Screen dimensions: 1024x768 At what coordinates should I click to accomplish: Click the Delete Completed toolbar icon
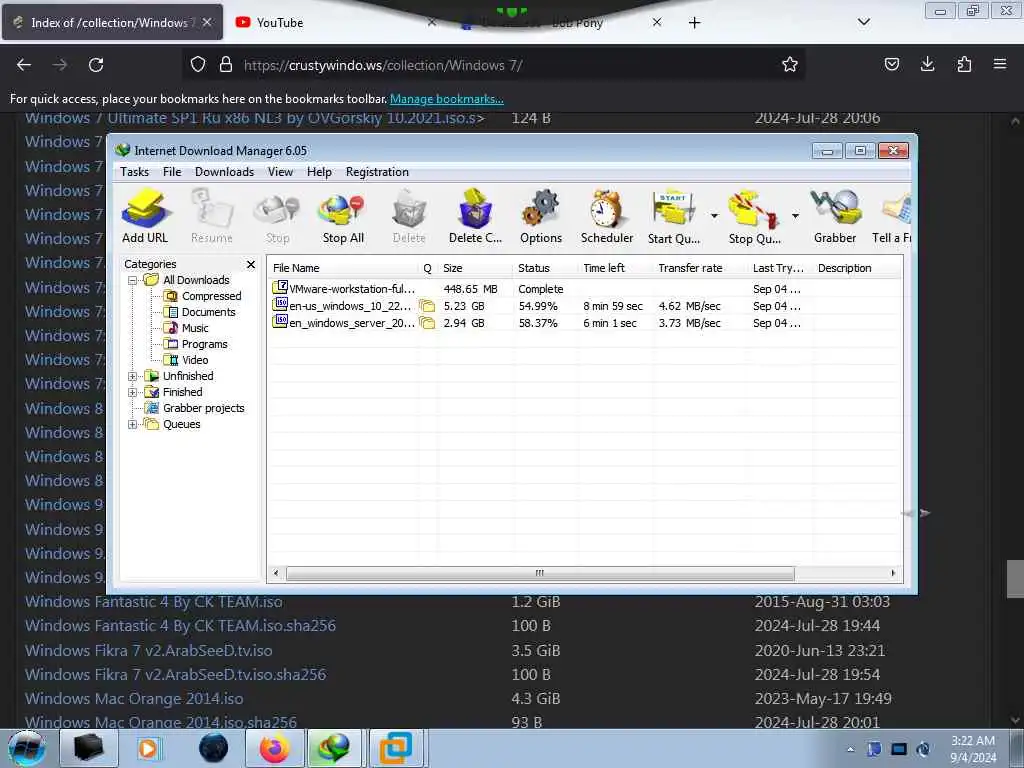pos(475,216)
